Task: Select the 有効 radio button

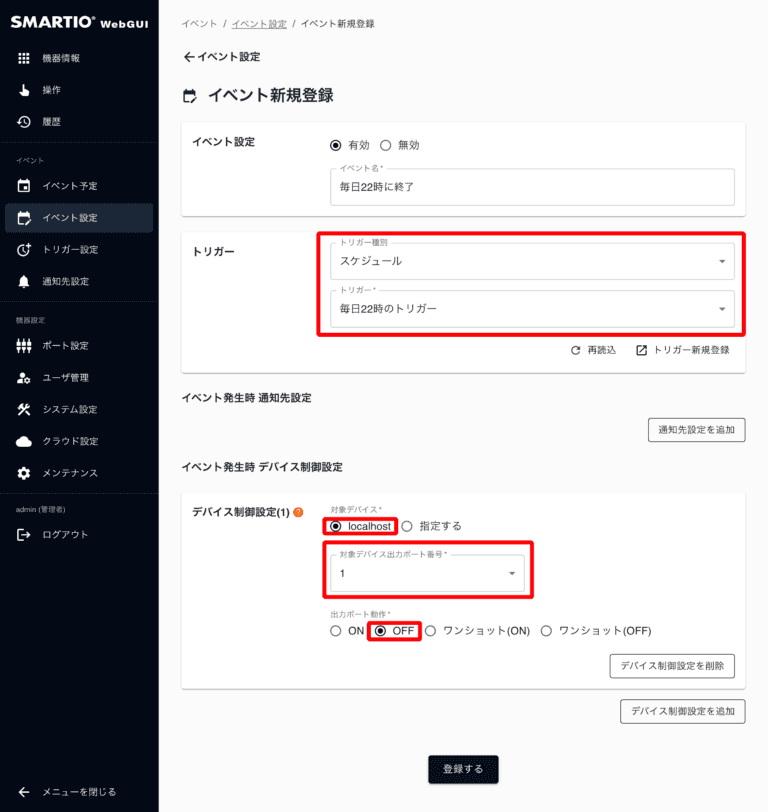Action: point(336,146)
